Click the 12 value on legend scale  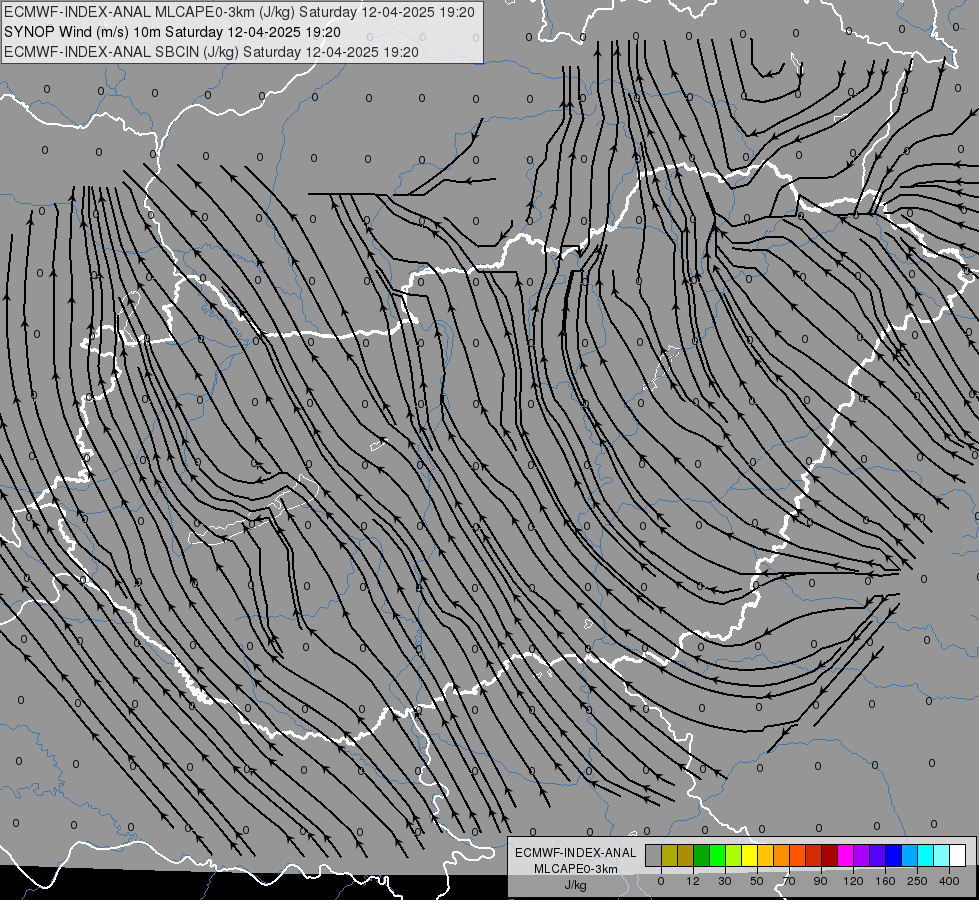693,881
